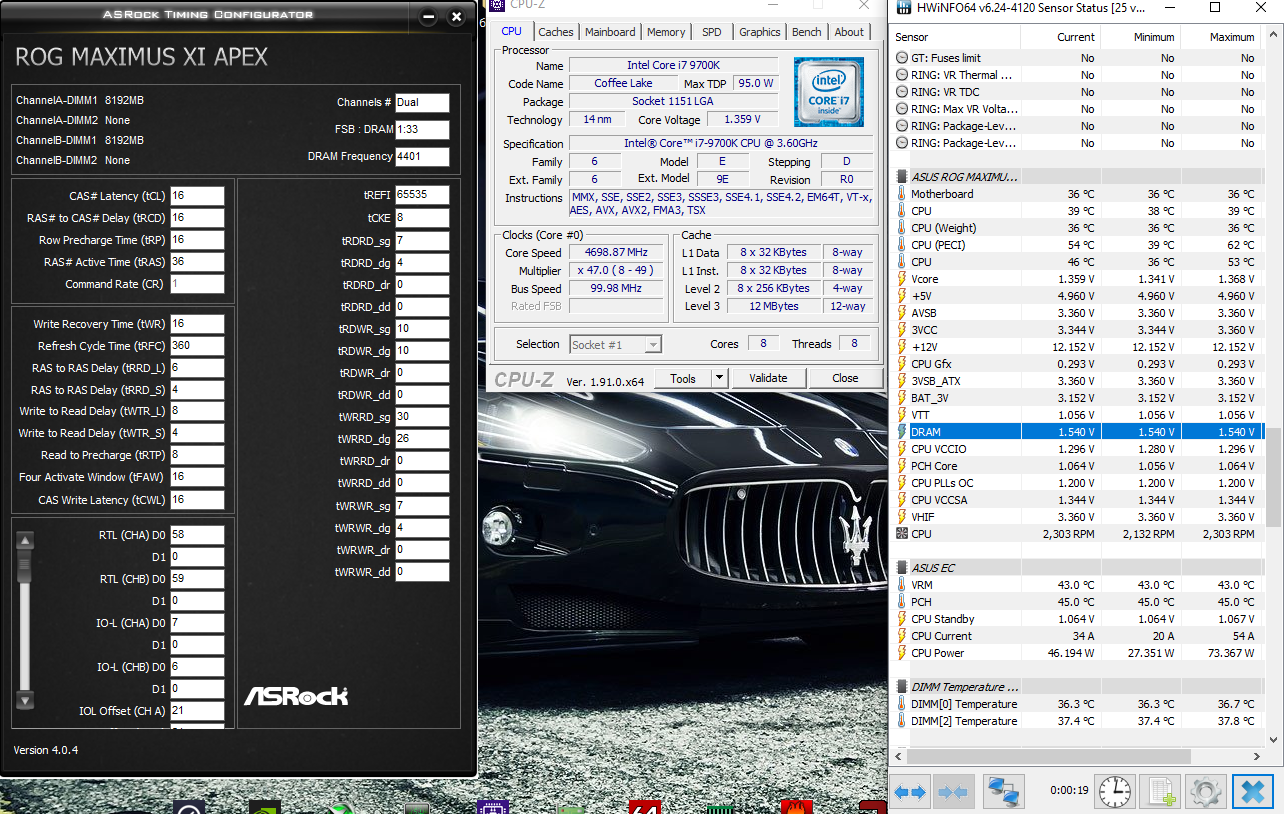Image resolution: width=1284 pixels, height=814 pixels.
Task: Collapse the ASUS EC sensor group
Action: (933, 568)
